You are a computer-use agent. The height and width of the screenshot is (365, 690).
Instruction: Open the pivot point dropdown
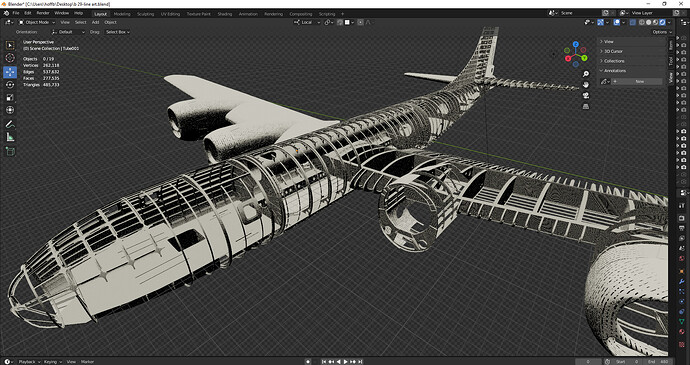pyautogui.click(x=329, y=22)
